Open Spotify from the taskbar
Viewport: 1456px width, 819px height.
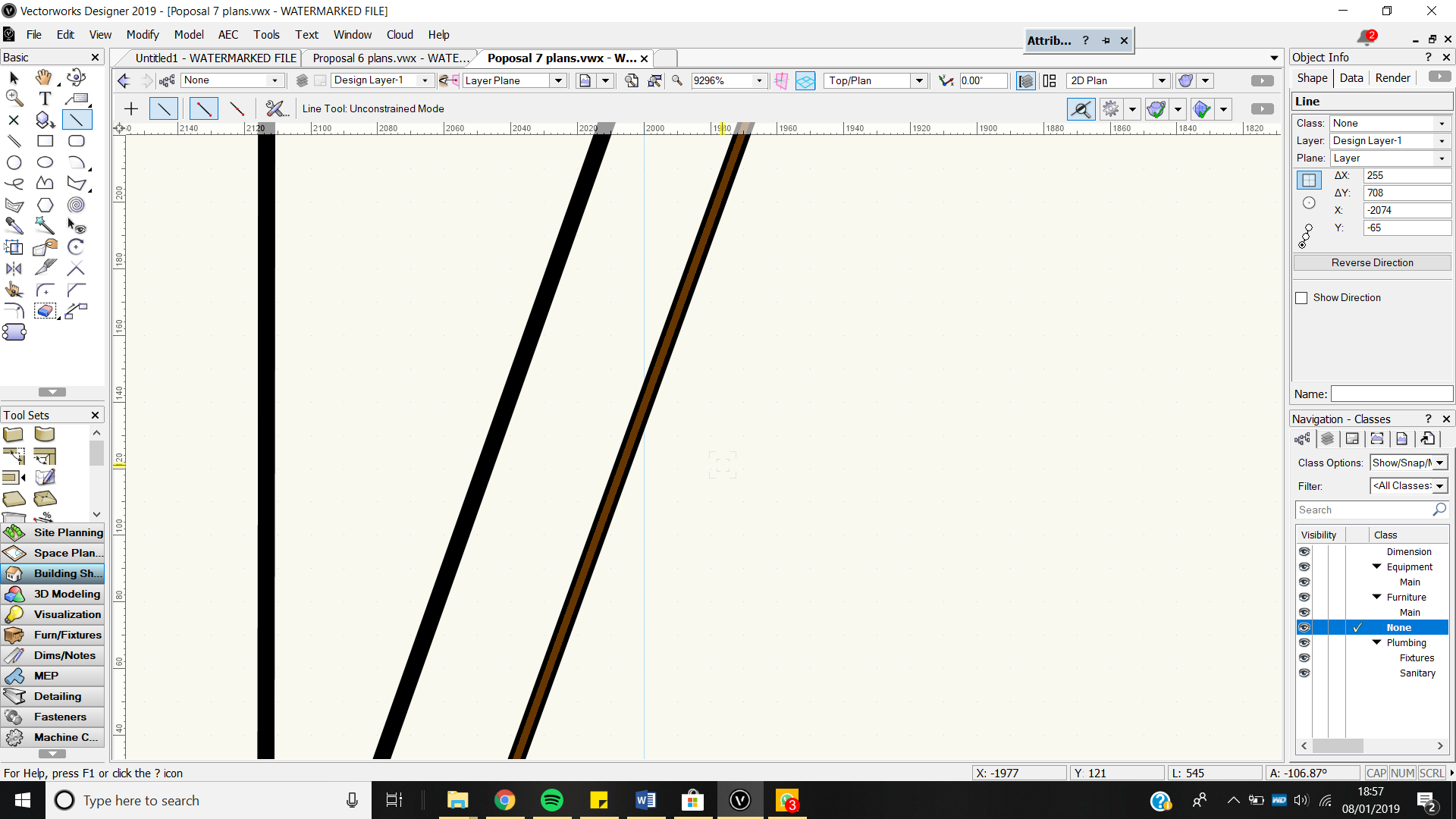[551, 800]
